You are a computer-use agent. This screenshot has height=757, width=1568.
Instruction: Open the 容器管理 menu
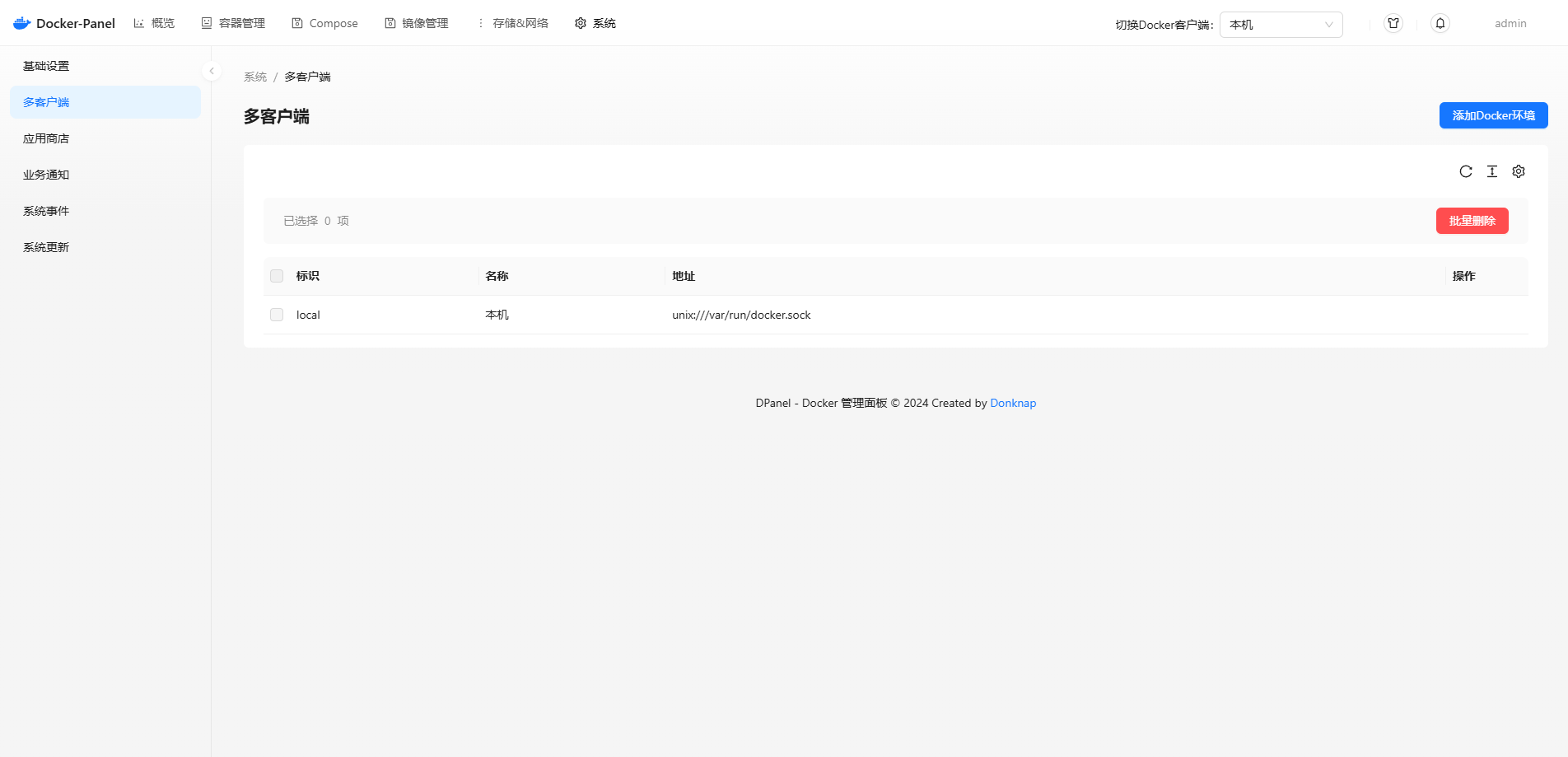(x=234, y=23)
